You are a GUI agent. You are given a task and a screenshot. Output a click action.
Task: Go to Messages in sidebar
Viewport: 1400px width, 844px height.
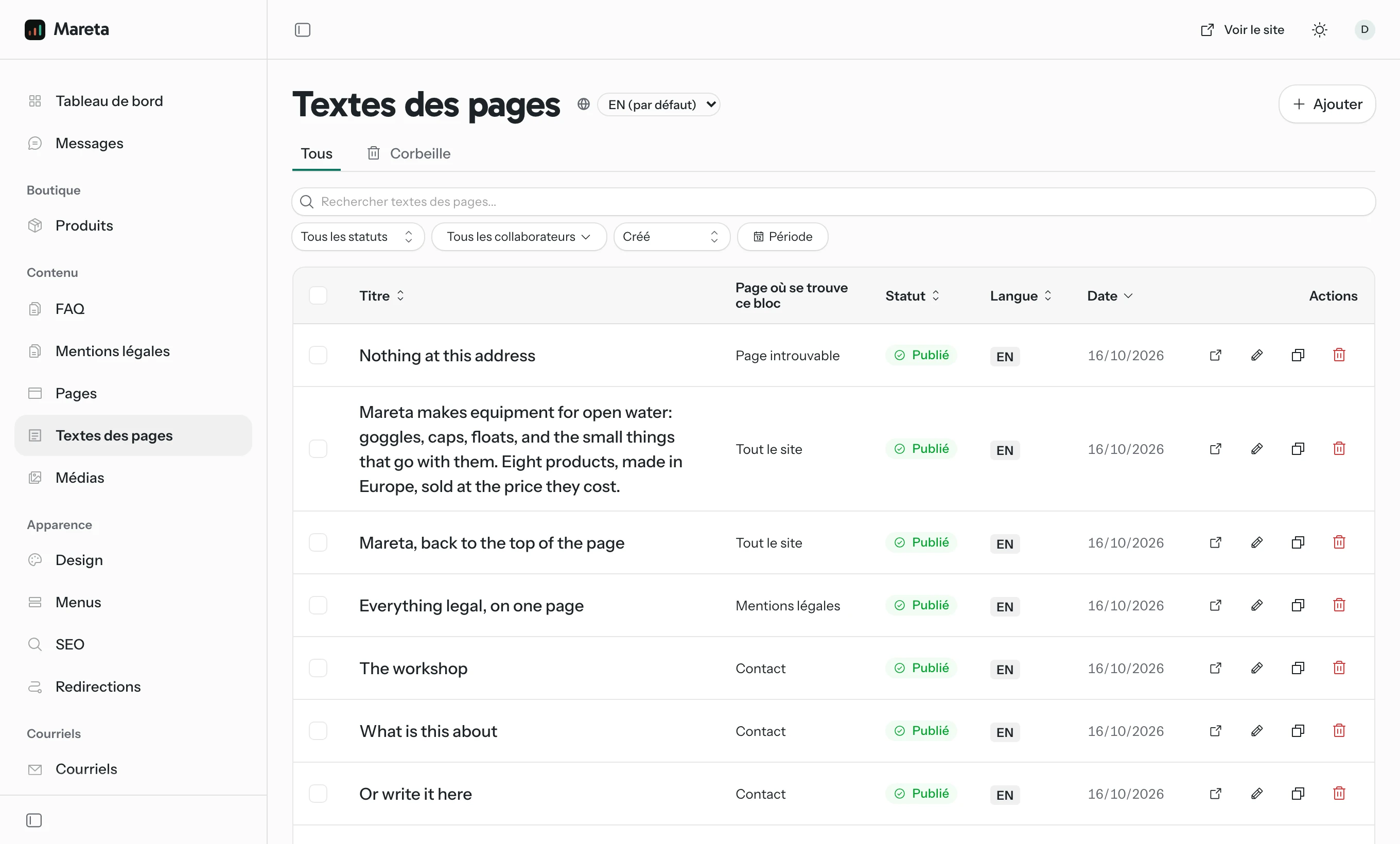point(133,143)
